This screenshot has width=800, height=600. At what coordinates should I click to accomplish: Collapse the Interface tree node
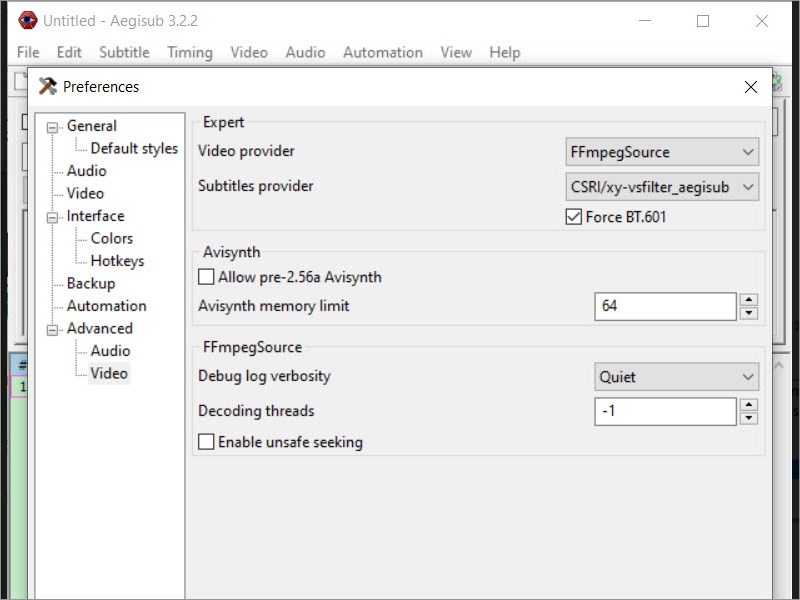coord(53,217)
